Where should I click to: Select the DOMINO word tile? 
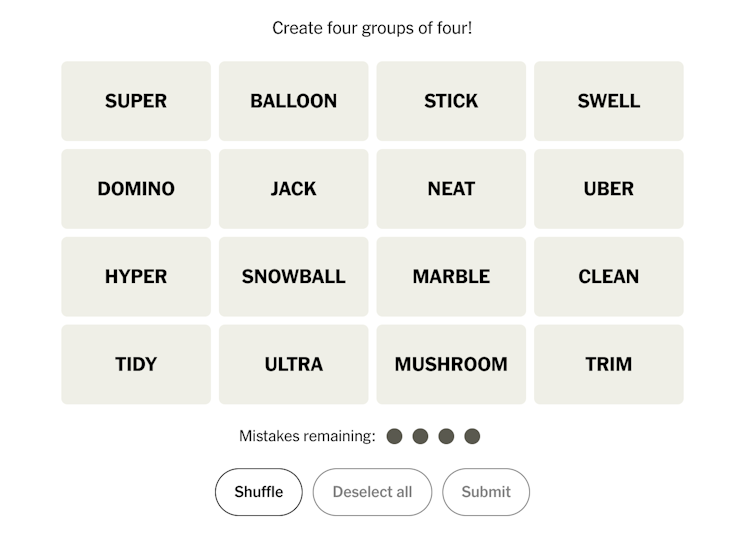click(136, 189)
